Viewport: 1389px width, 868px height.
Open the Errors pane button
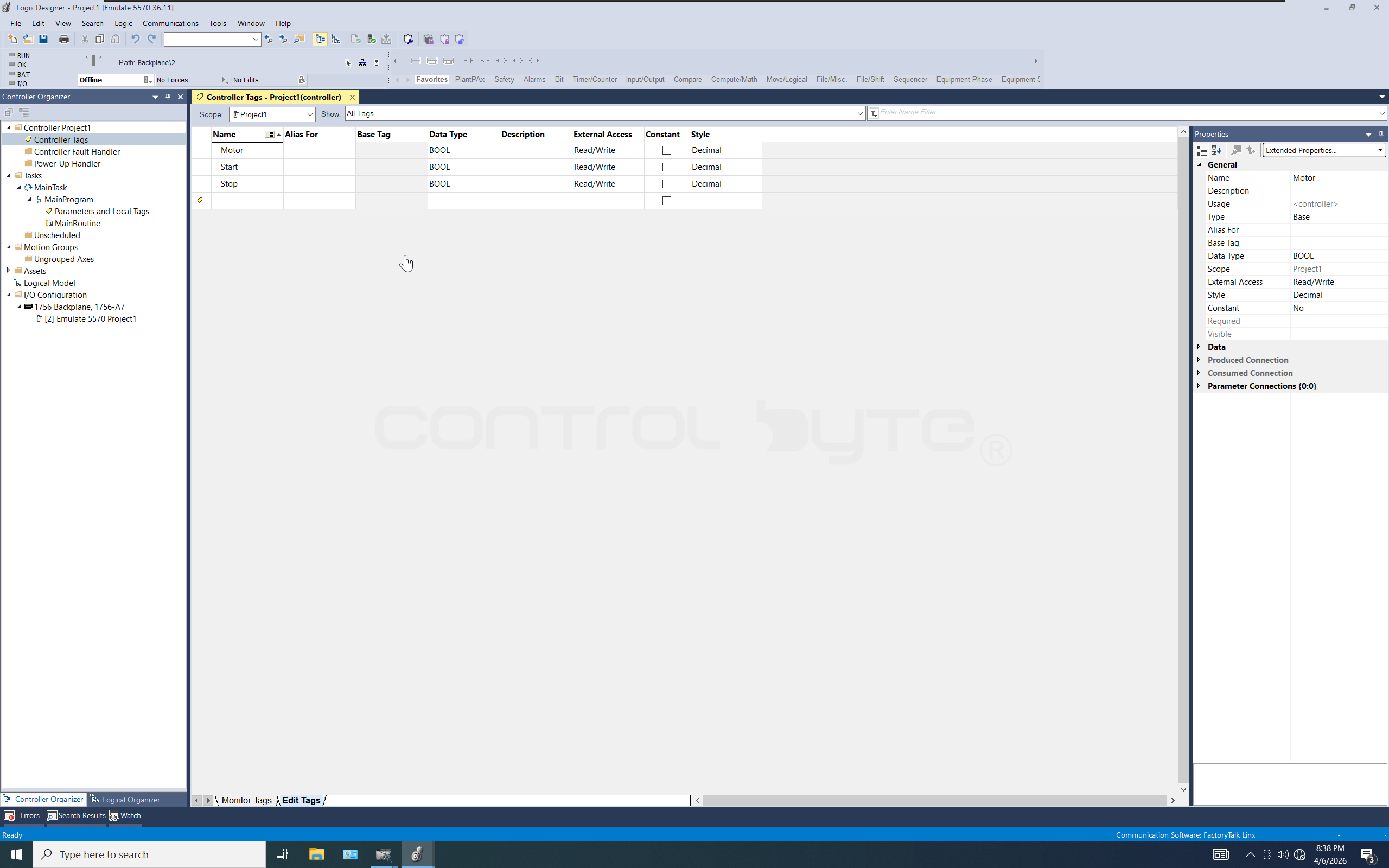[x=22, y=815]
